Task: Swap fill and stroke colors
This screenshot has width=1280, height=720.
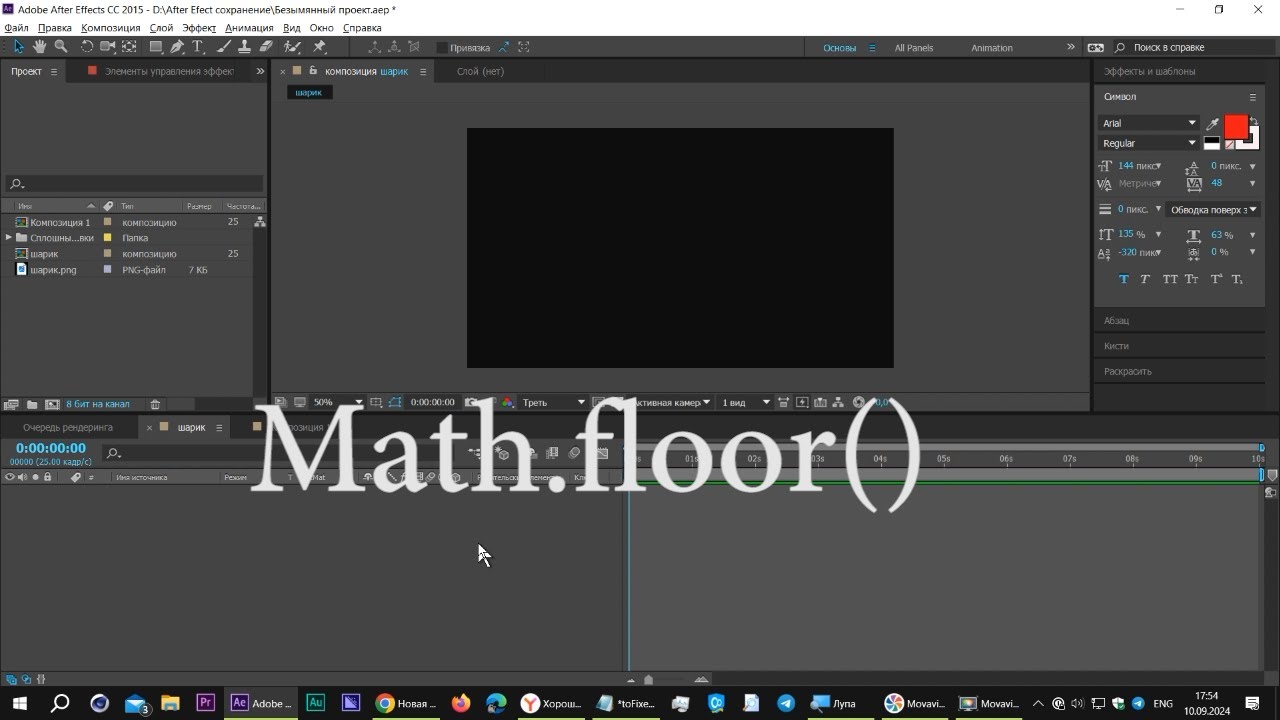Action: pos(1254,121)
